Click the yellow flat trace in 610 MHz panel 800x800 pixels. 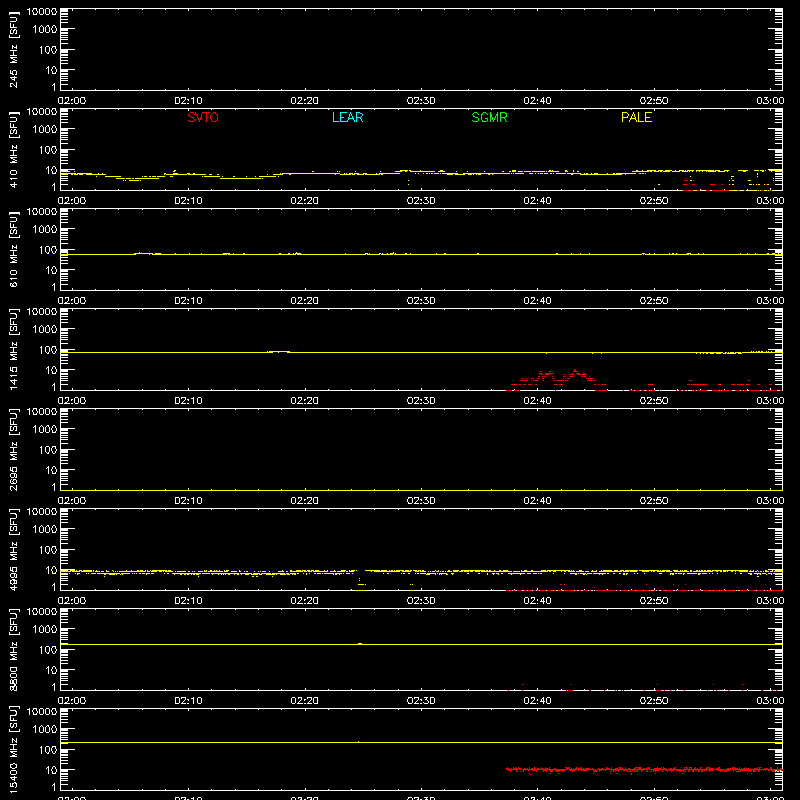click(421, 254)
